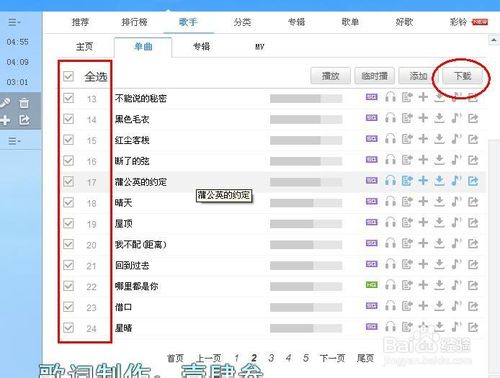This screenshot has height=378, width=500.
Task: Switch to the MV sub-tab
Action: pos(260,47)
